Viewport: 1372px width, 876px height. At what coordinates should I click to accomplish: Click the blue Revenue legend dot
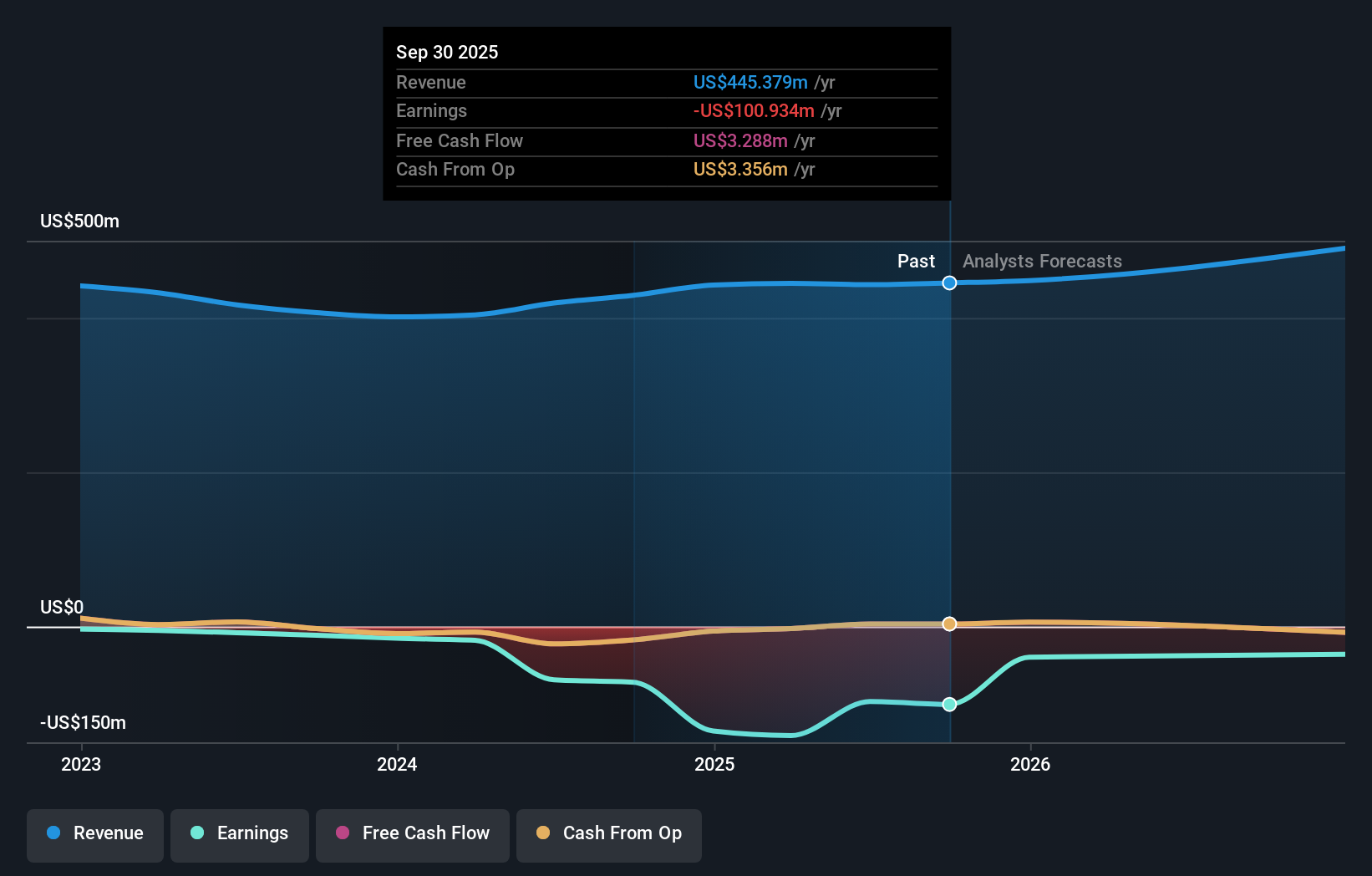[53, 833]
